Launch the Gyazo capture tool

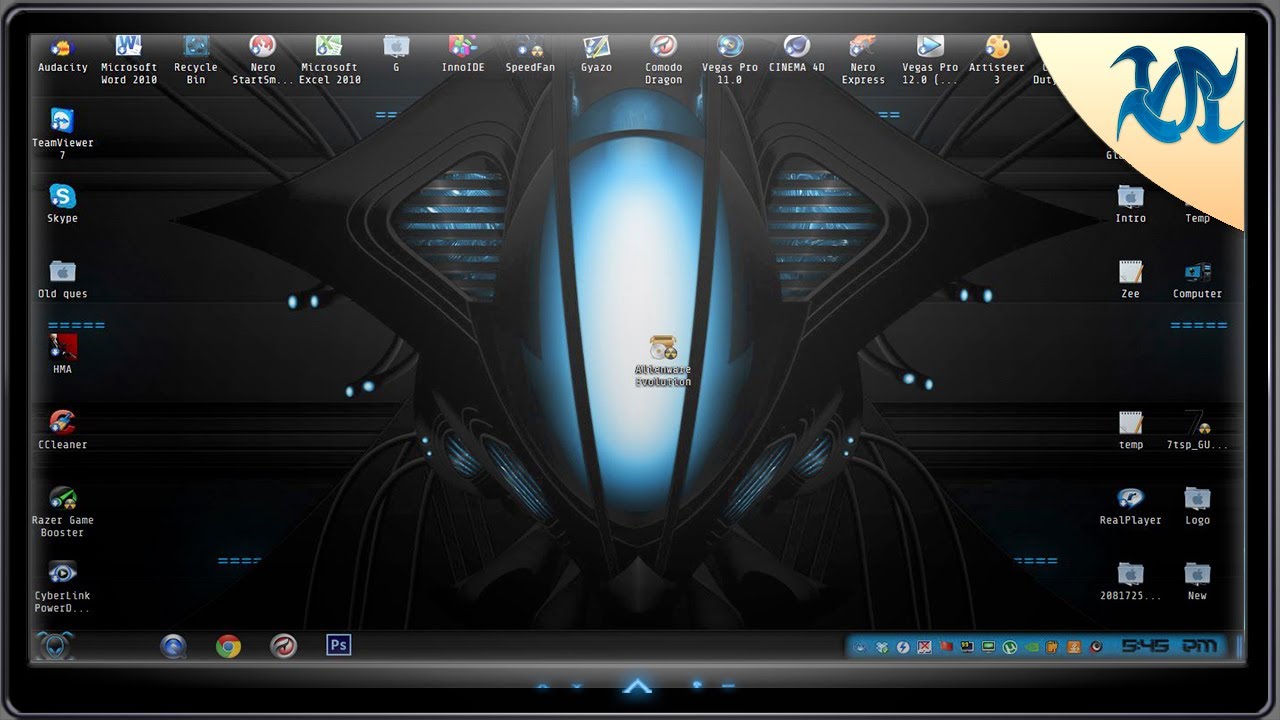[597, 53]
